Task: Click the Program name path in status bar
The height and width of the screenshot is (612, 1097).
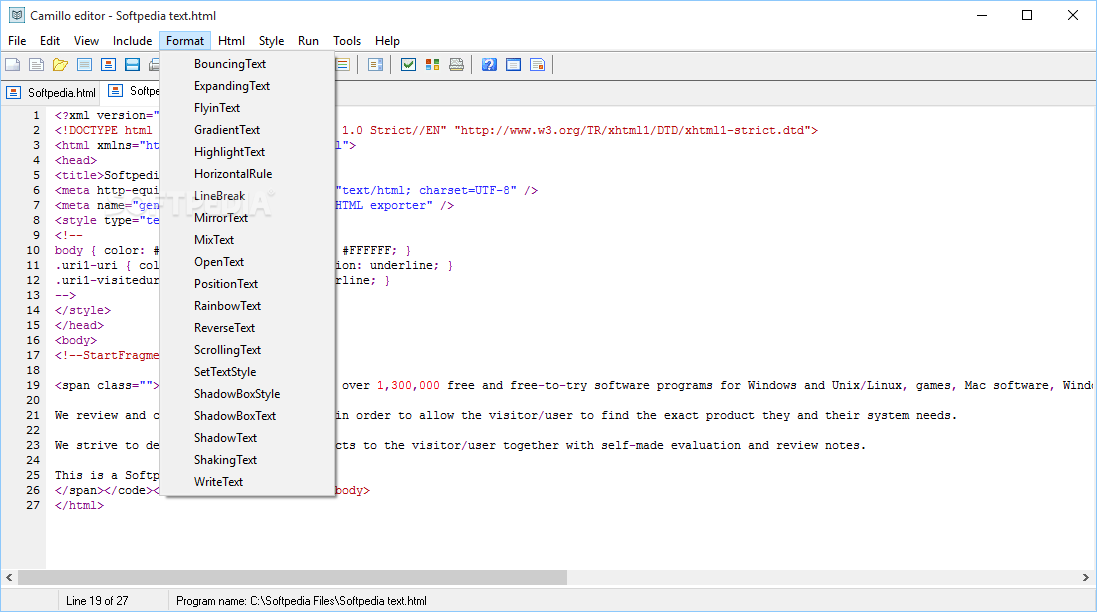Action: pos(302,601)
